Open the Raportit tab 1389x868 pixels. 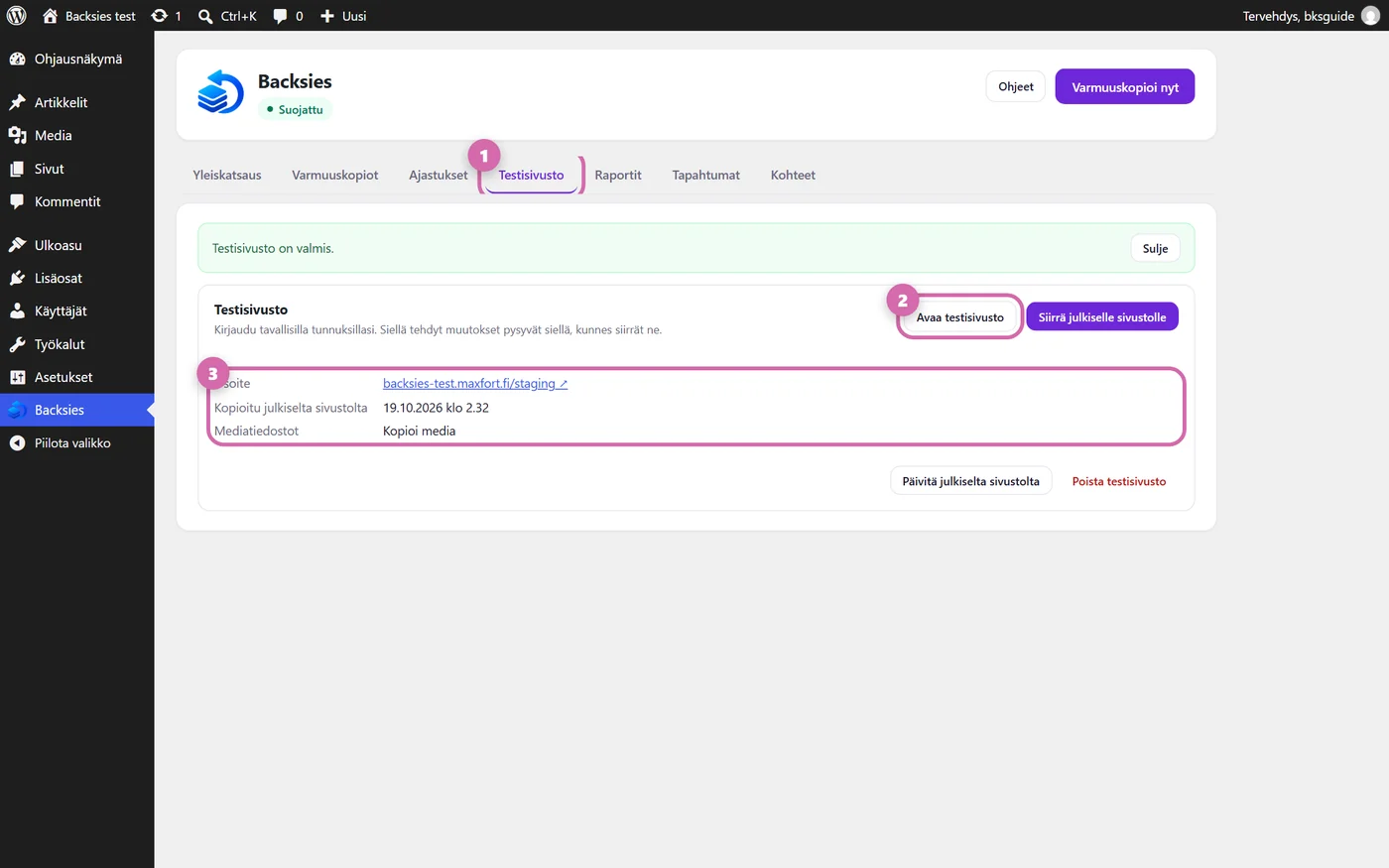pyautogui.click(x=618, y=175)
